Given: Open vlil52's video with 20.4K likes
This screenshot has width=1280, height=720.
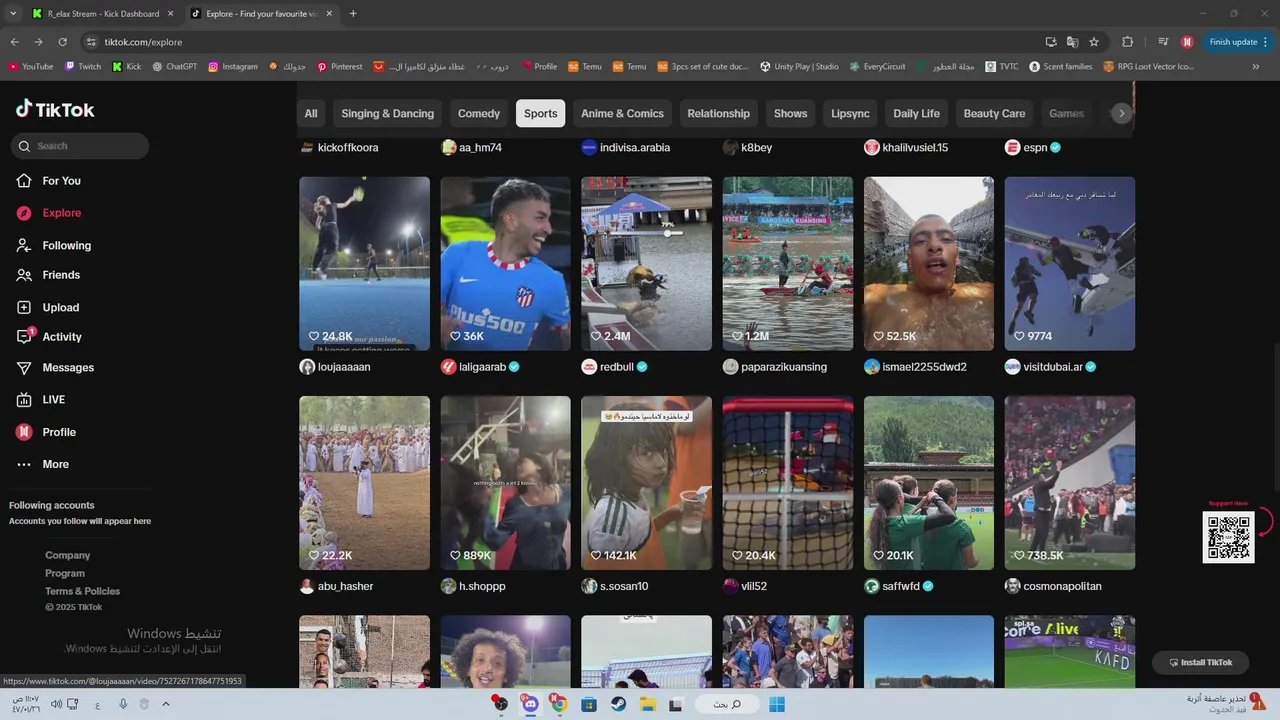Looking at the screenshot, I should pyautogui.click(x=788, y=483).
